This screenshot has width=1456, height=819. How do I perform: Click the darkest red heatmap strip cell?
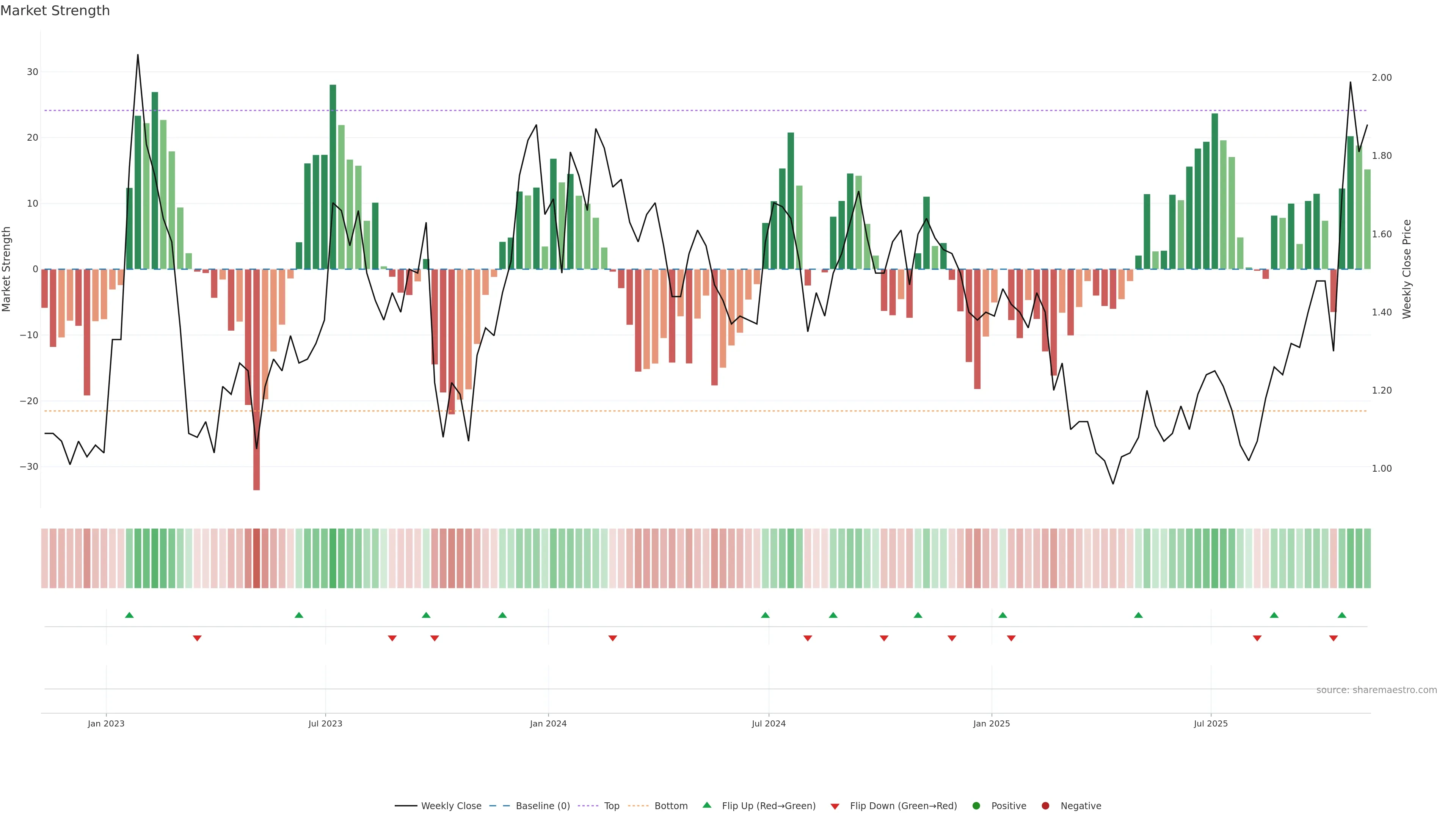[x=257, y=559]
